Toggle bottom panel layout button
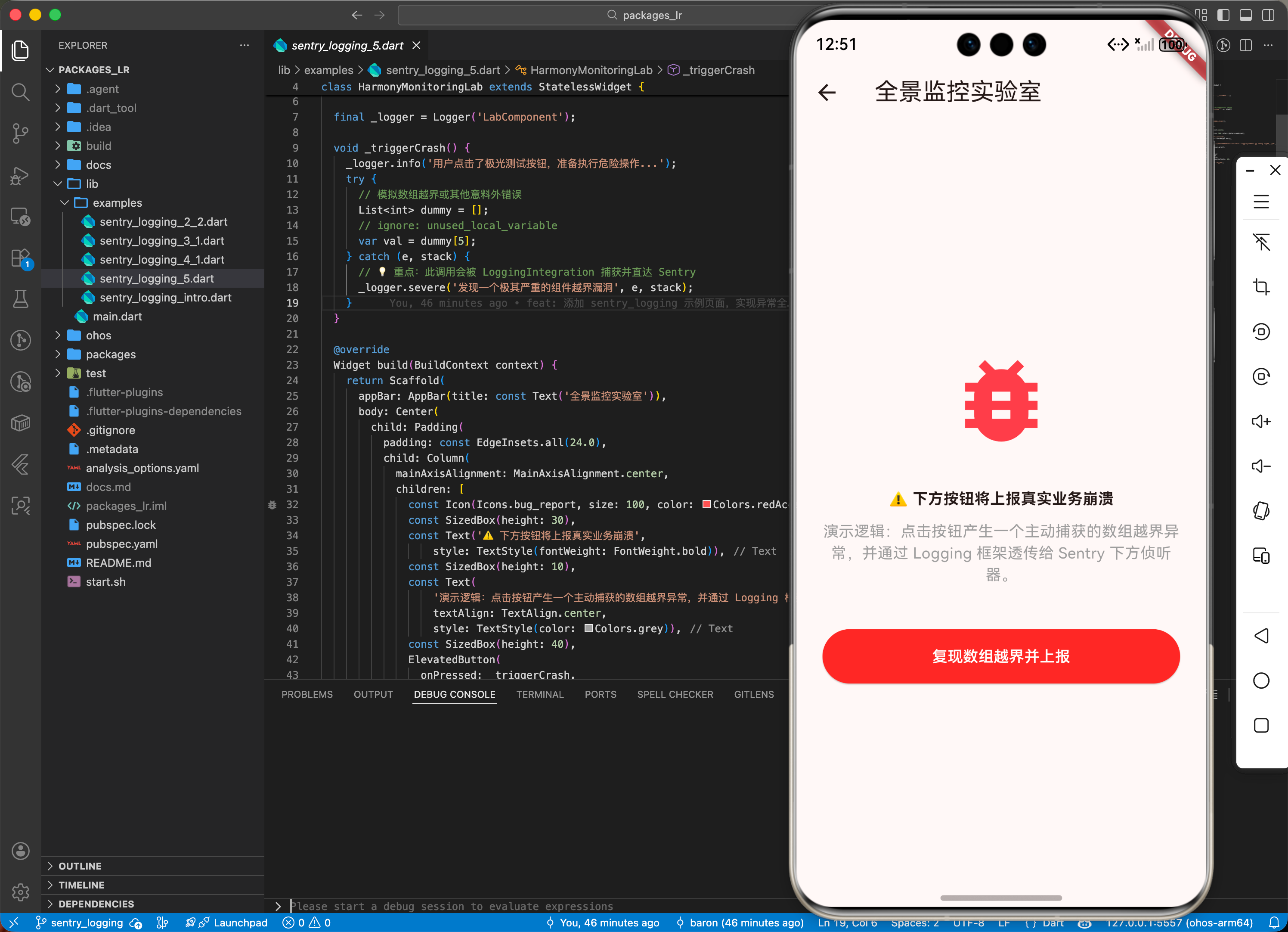 1245,15
